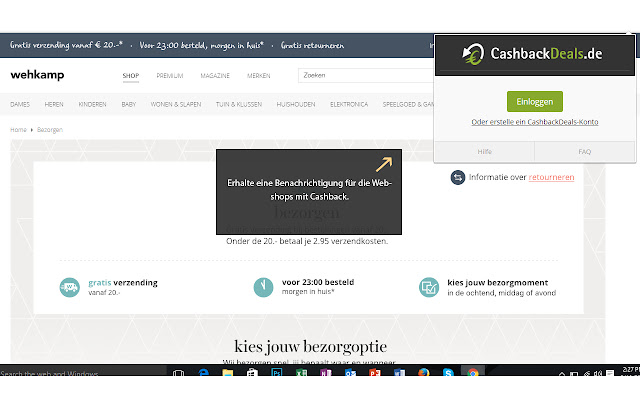Go to Home in the breadcrumb
640x400 pixels.
[x=18, y=130]
